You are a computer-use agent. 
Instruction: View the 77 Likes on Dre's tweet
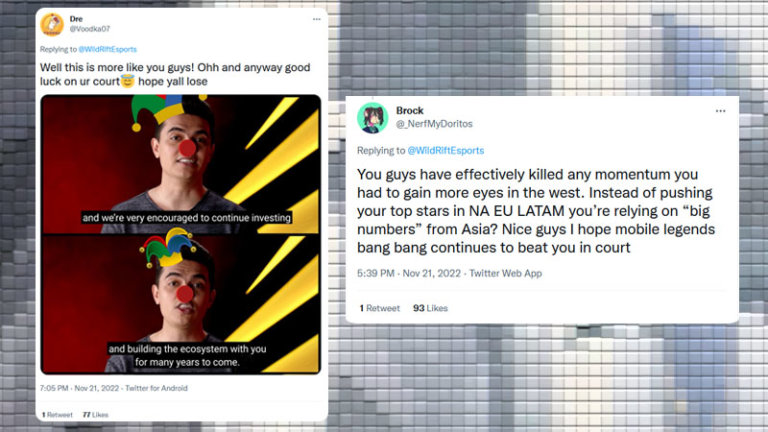(x=95, y=414)
